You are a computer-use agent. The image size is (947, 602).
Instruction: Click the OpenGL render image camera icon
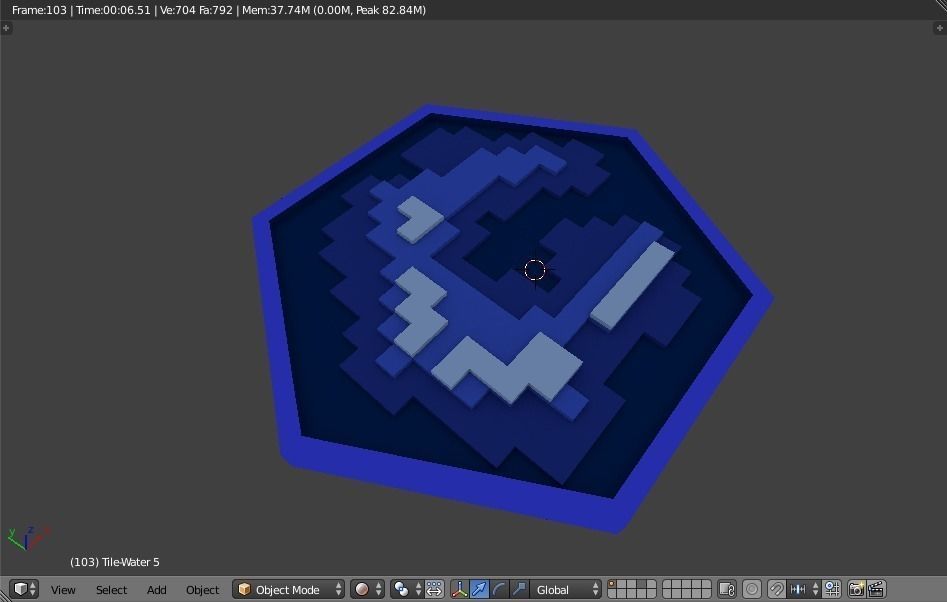(x=856, y=589)
